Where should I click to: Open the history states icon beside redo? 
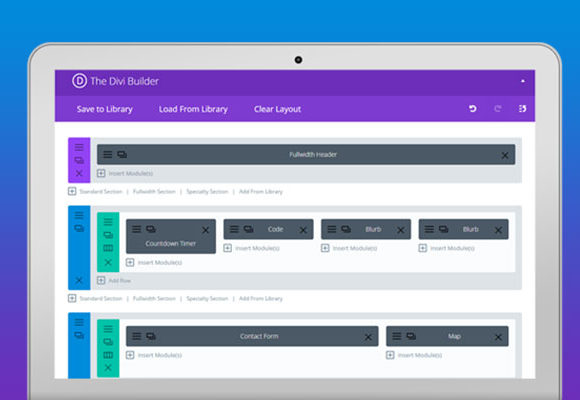(x=522, y=109)
